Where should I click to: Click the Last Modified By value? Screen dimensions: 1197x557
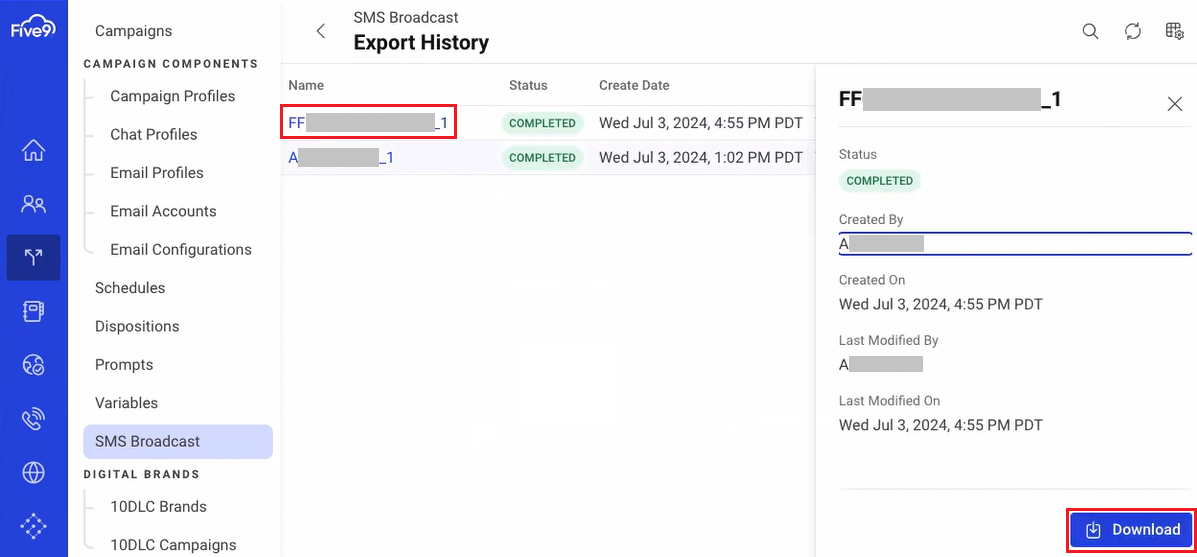tap(881, 364)
